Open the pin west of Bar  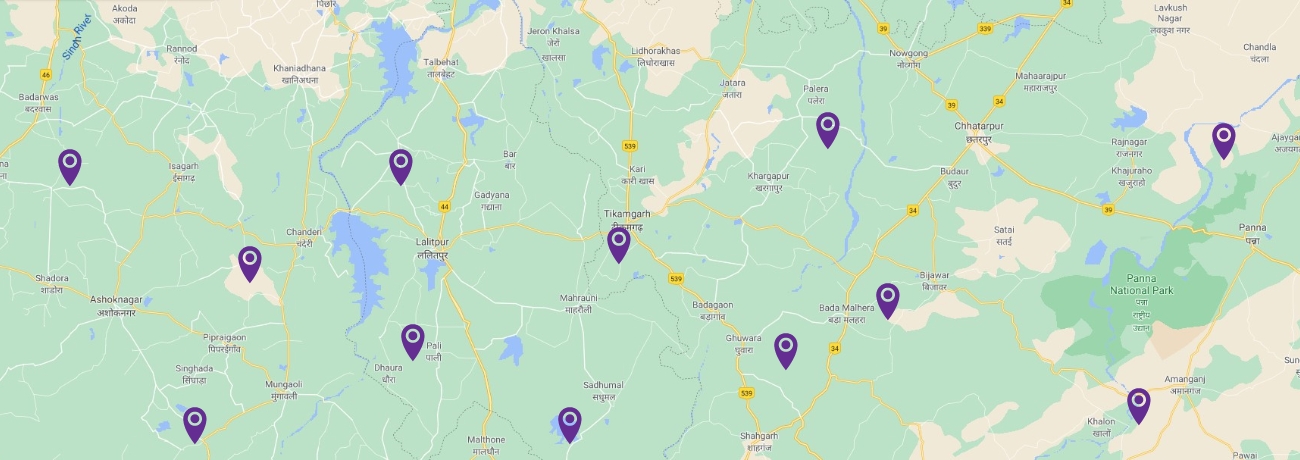(x=401, y=167)
